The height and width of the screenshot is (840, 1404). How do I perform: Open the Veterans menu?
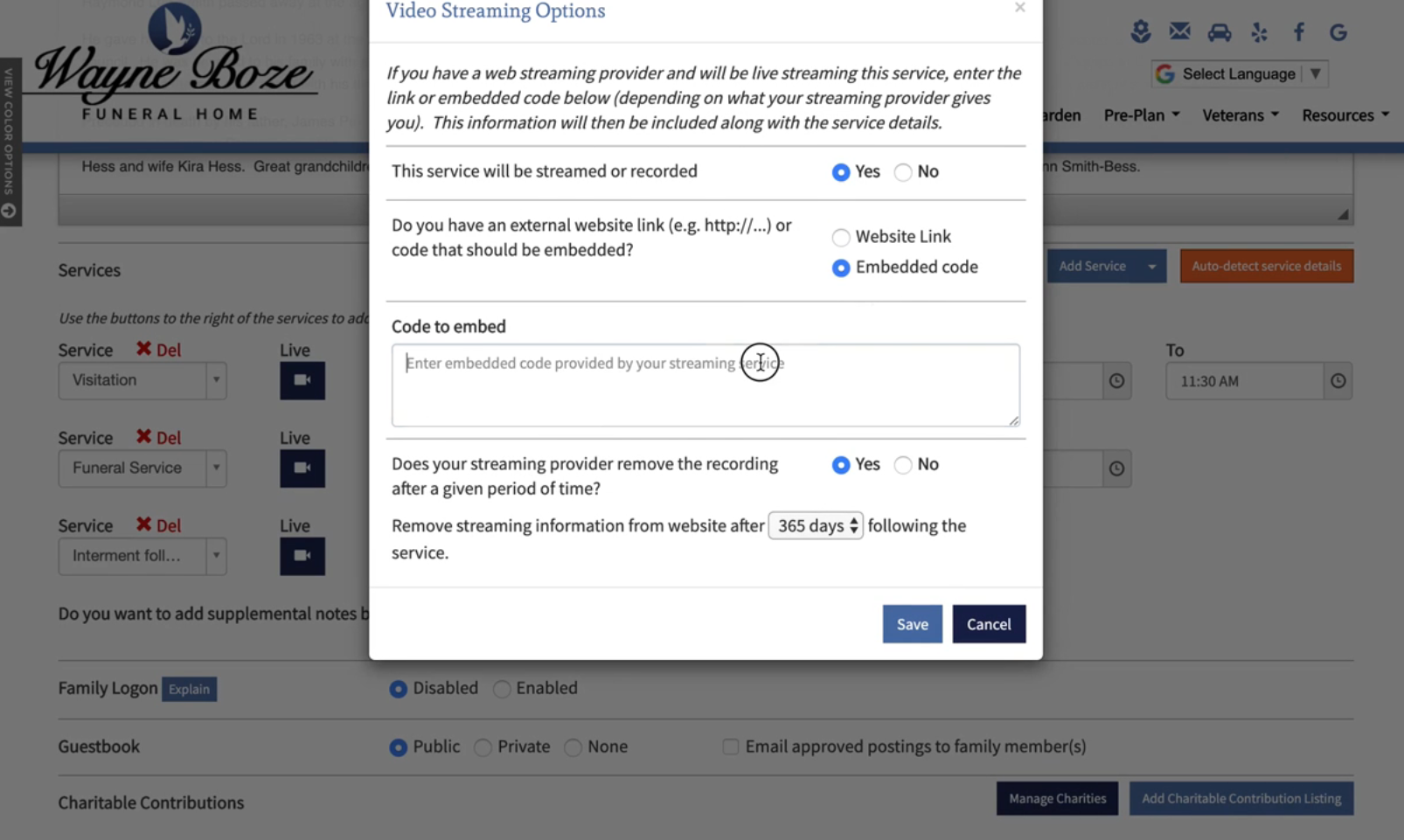[x=1240, y=115]
